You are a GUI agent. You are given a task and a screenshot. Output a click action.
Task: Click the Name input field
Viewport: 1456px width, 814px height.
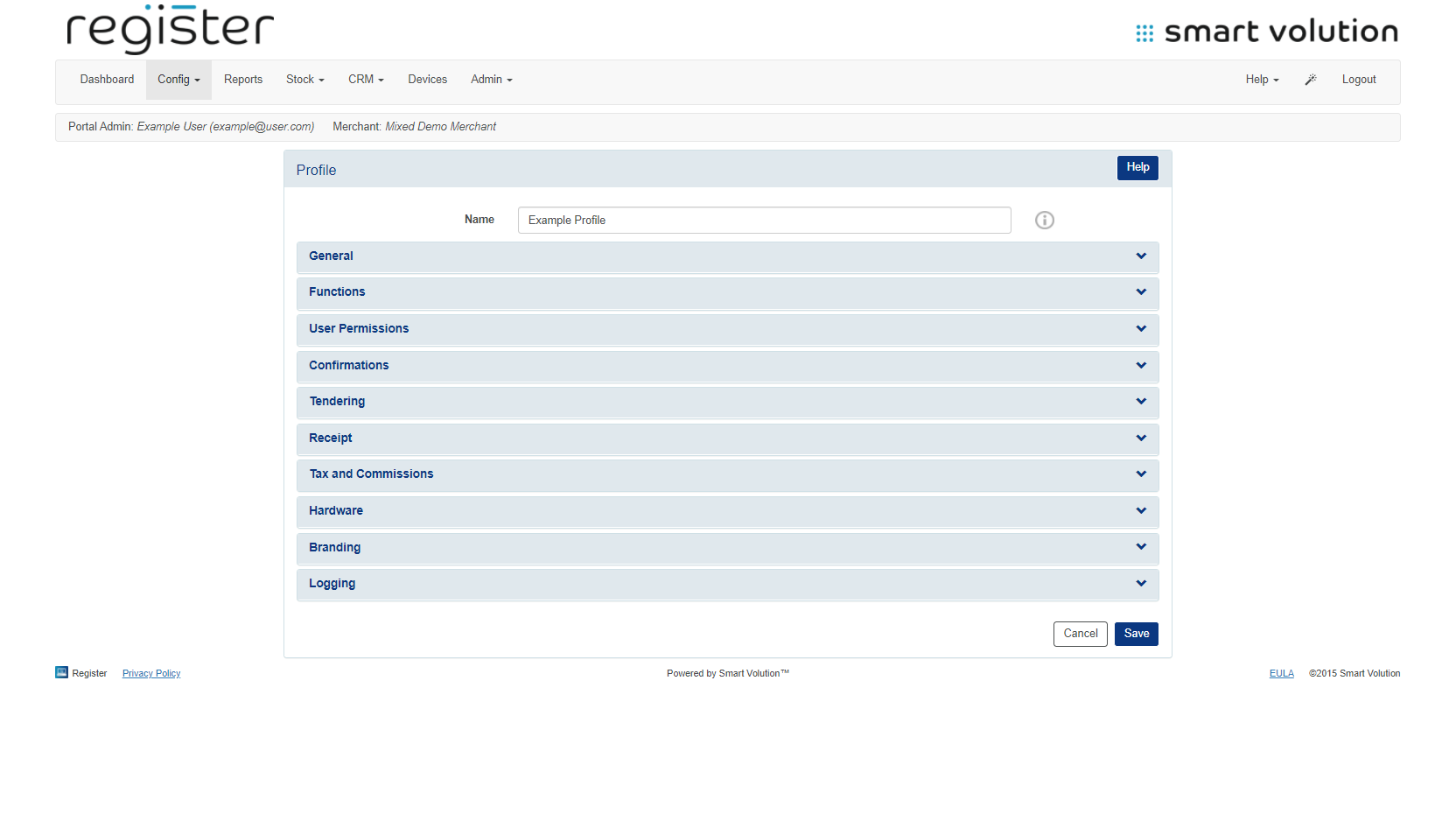(765, 221)
